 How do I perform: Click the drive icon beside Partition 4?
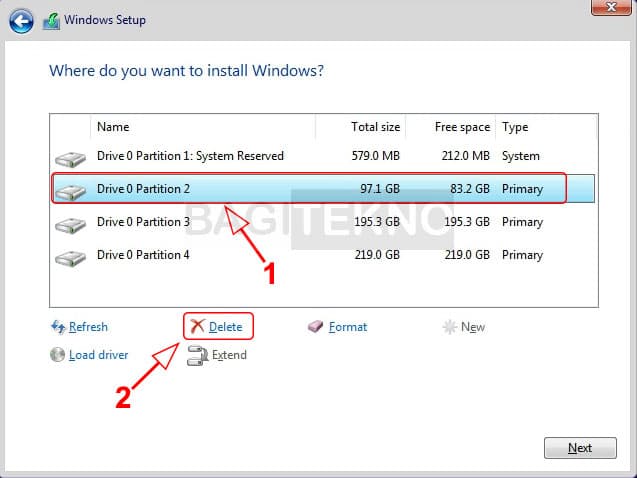(x=72, y=256)
